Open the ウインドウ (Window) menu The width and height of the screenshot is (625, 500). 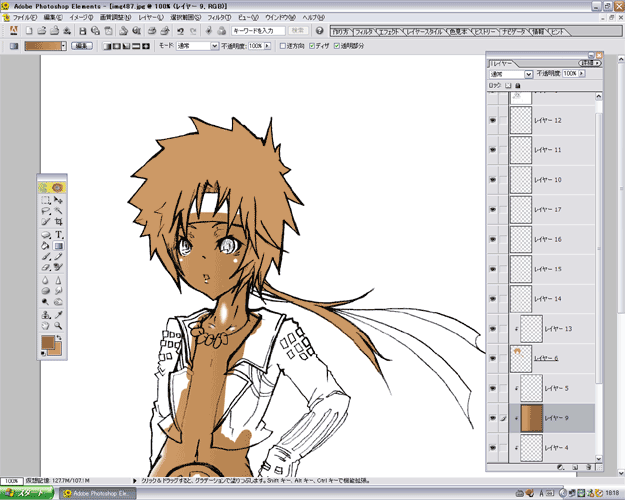[280, 18]
